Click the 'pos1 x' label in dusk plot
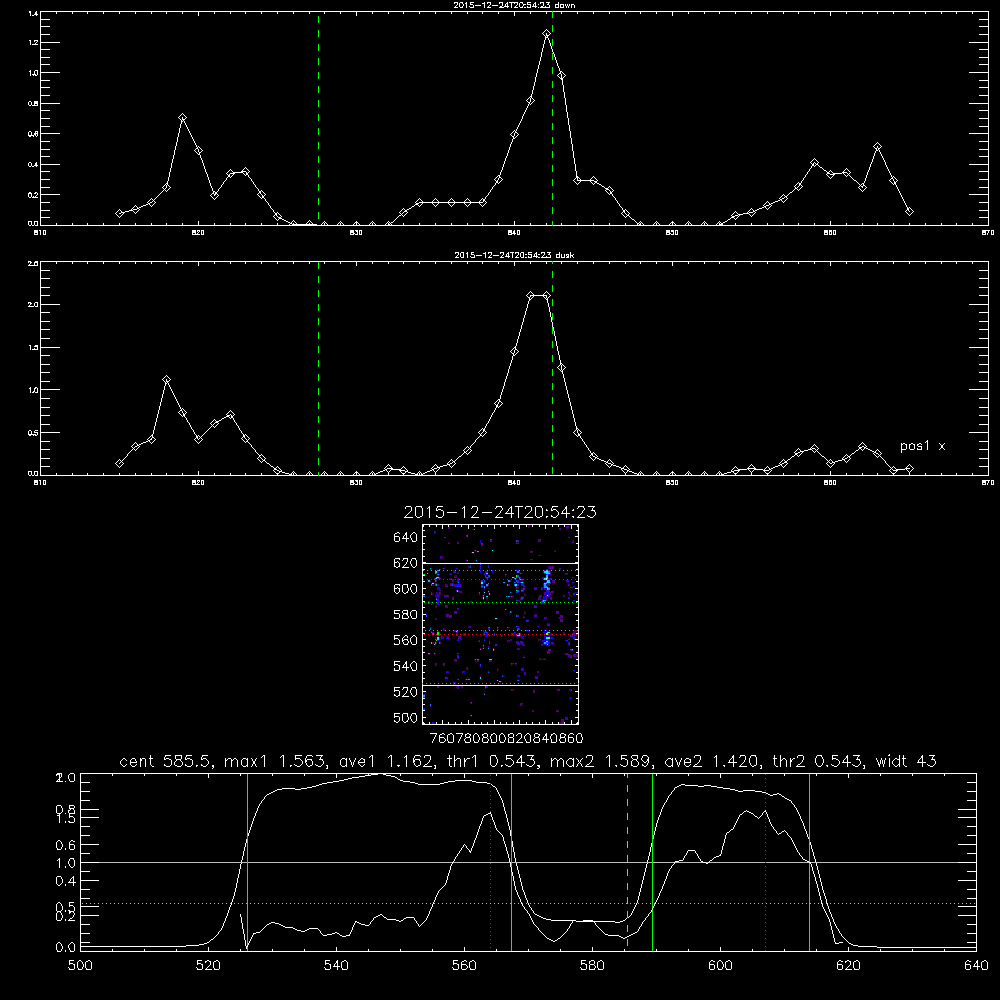This screenshot has height=1000, width=1000. [922, 446]
